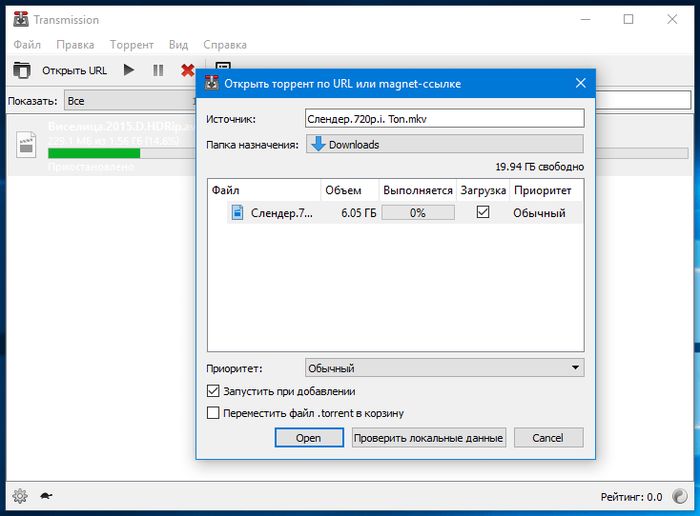Click the Open button in dialog
Screen dimensions: 700x516
(x=308, y=438)
